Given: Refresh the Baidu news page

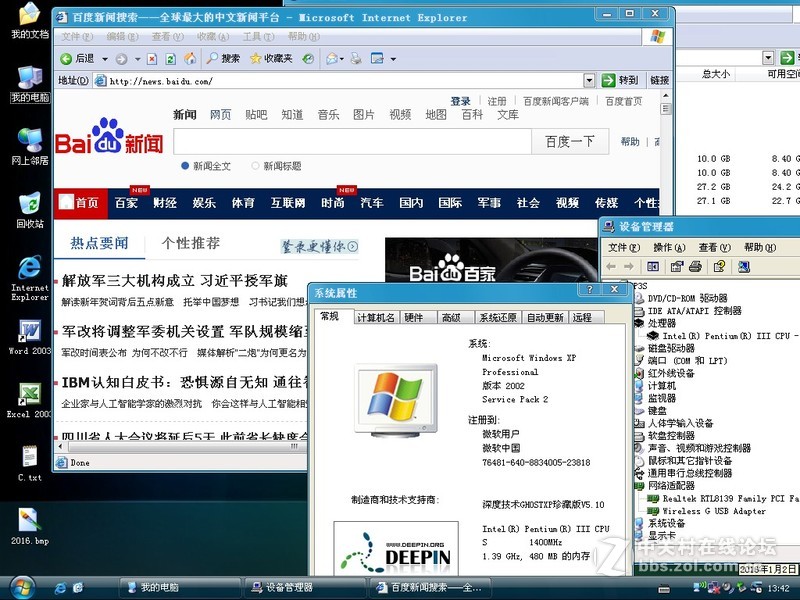Looking at the screenshot, I should click(171, 59).
